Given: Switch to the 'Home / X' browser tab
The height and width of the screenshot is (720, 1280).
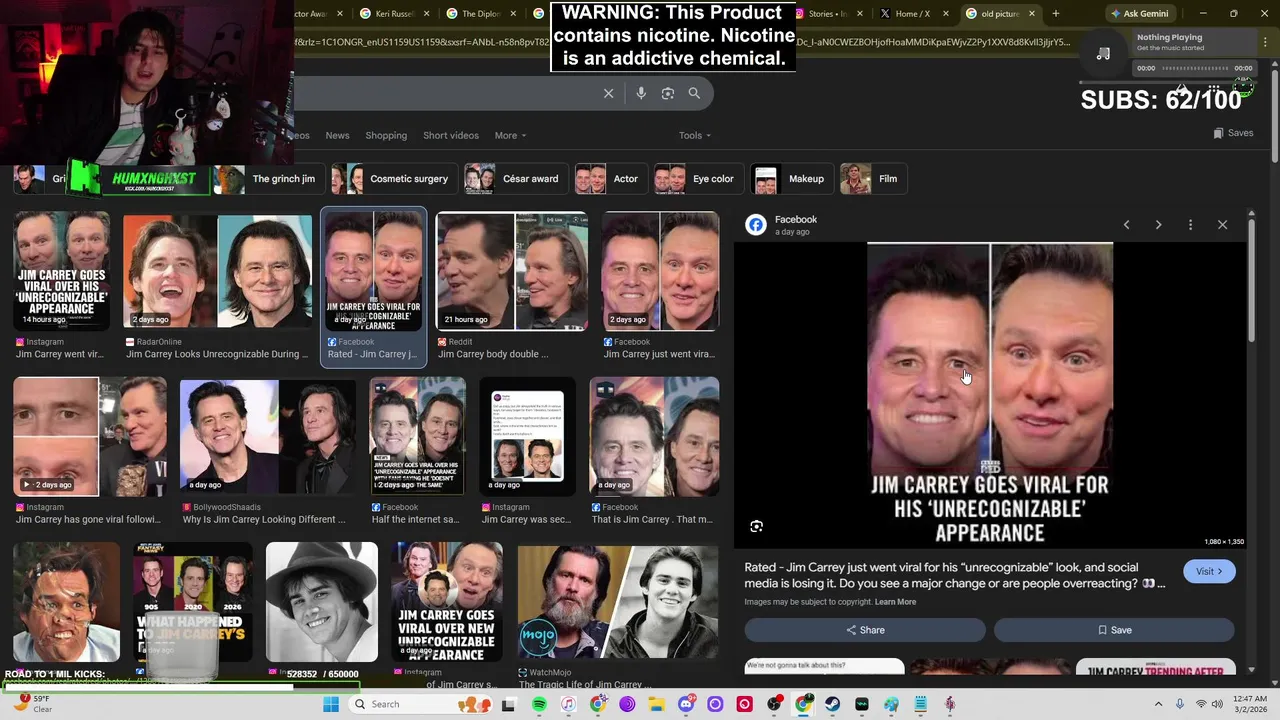Looking at the screenshot, I should [x=912, y=14].
